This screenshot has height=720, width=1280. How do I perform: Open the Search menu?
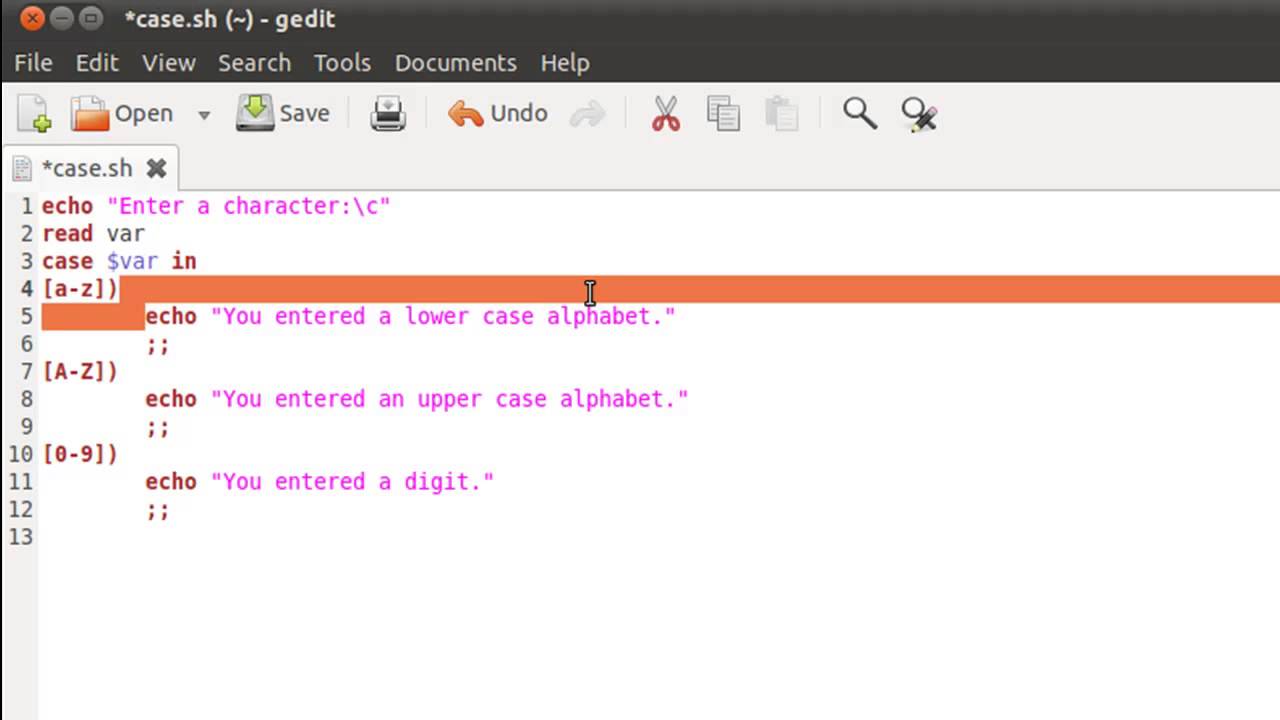[254, 62]
